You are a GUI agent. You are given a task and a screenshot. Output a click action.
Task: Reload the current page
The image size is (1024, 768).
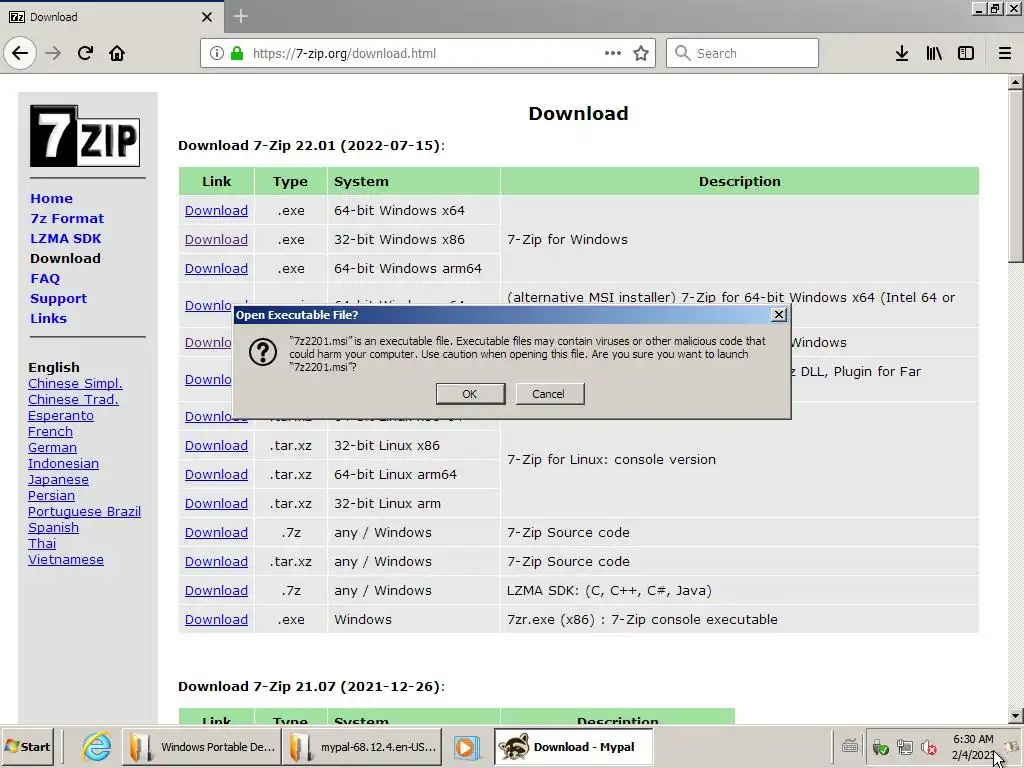point(85,53)
